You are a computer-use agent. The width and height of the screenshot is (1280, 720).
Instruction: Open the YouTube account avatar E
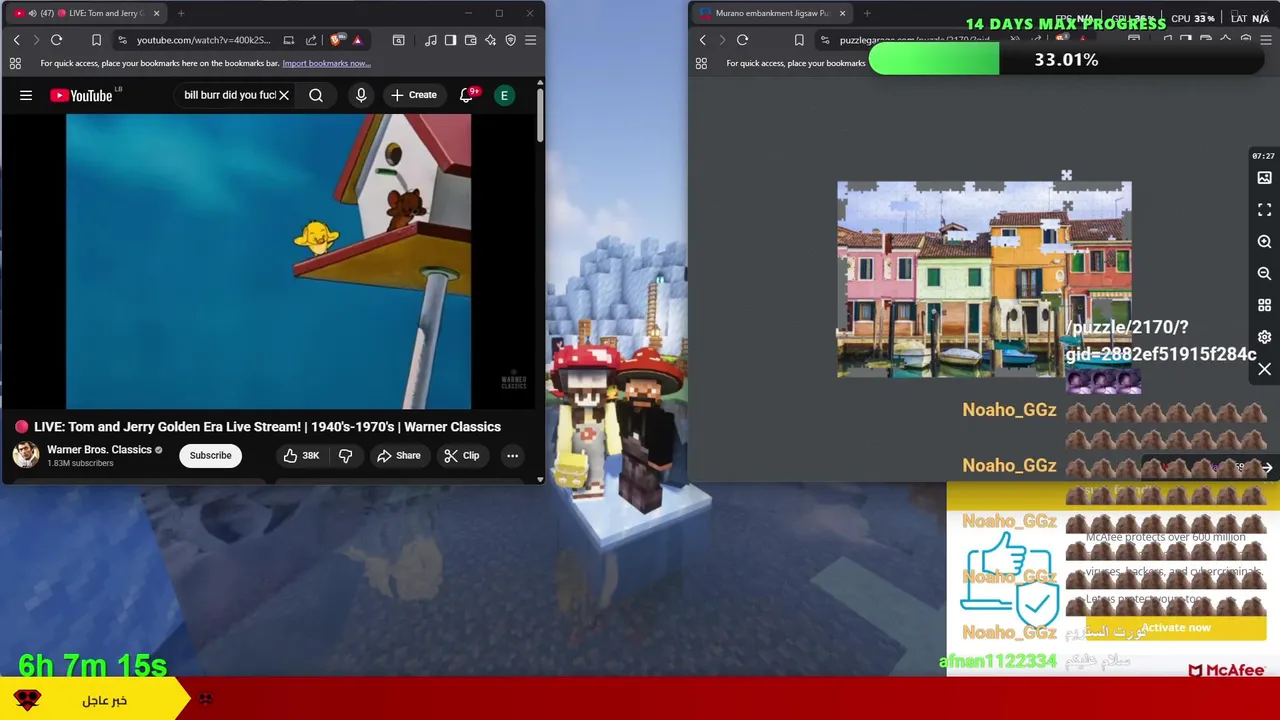tap(505, 95)
